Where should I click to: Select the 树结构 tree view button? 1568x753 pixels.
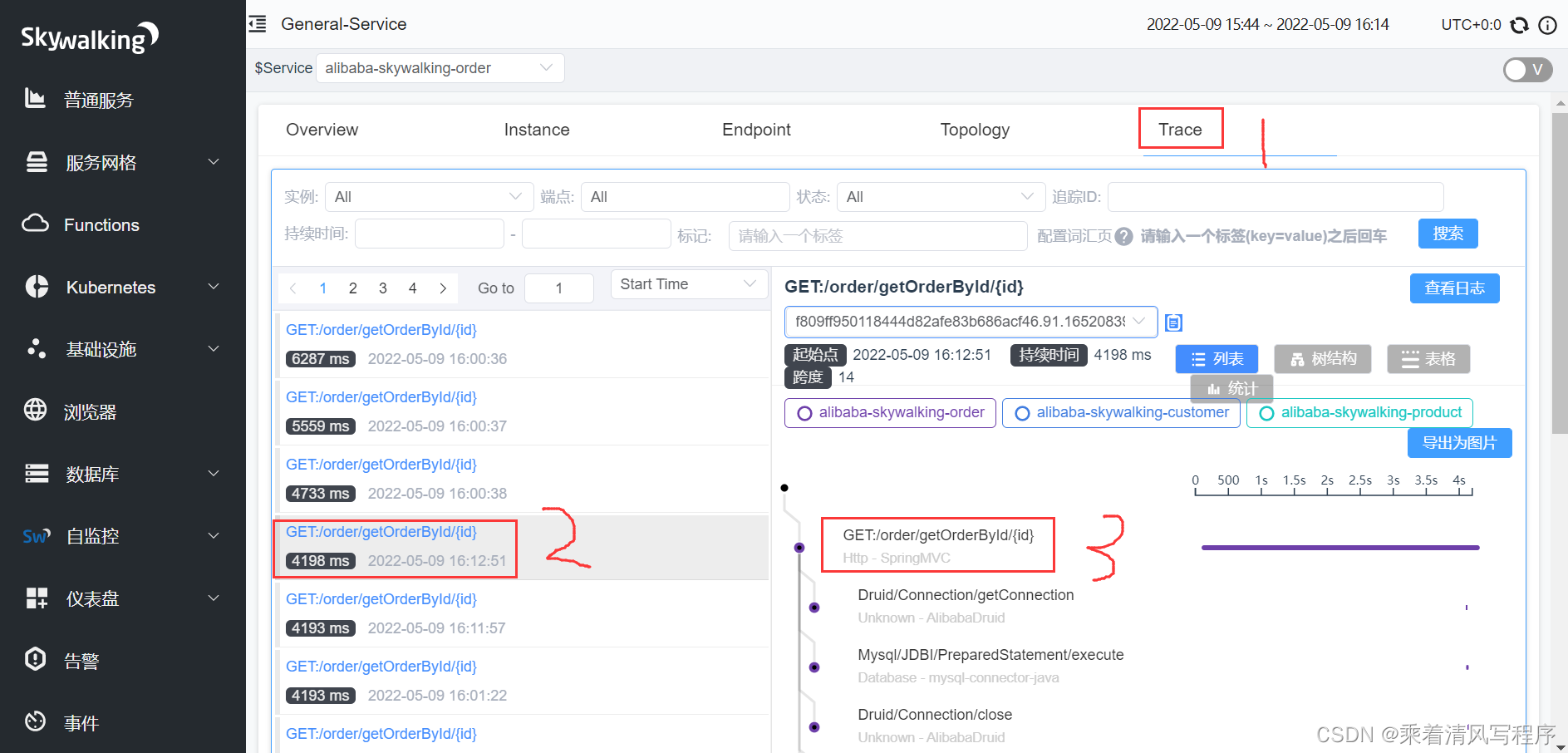(x=1323, y=359)
